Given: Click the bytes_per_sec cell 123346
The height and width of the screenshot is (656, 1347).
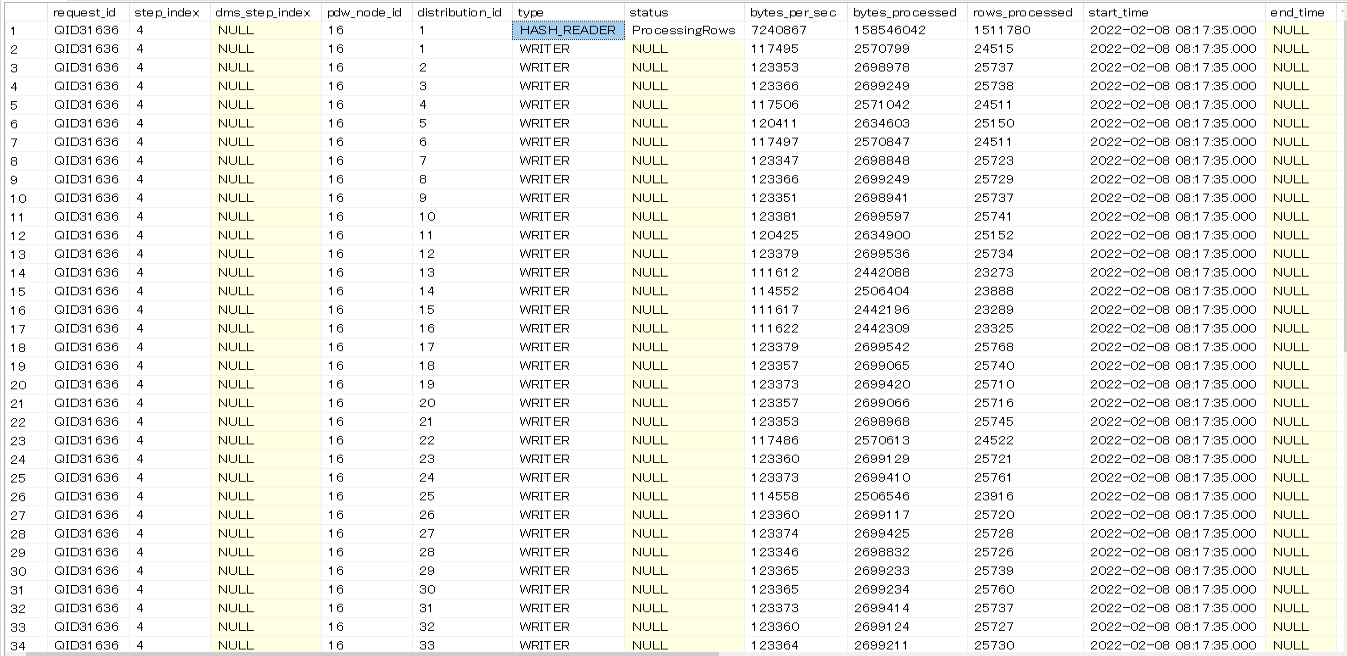Looking at the screenshot, I should [x=795, y=552].
